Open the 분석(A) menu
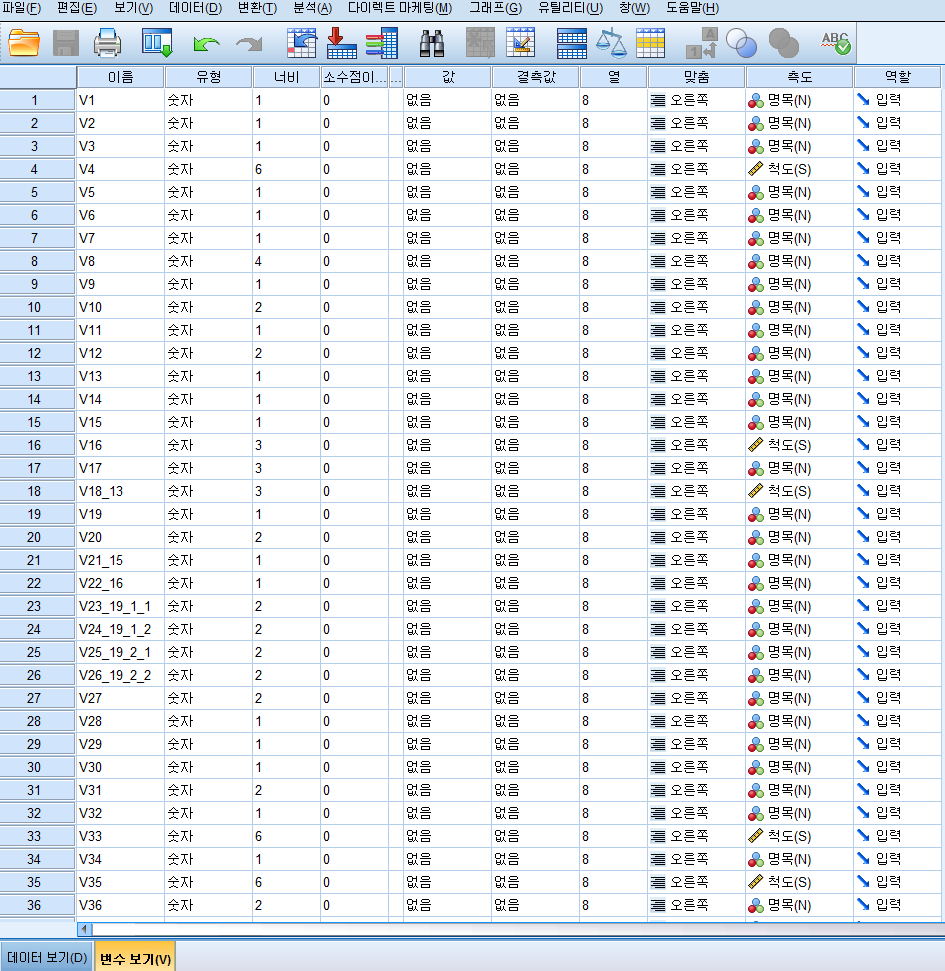This screenshot has height=971, width=945. pos(312,8)
